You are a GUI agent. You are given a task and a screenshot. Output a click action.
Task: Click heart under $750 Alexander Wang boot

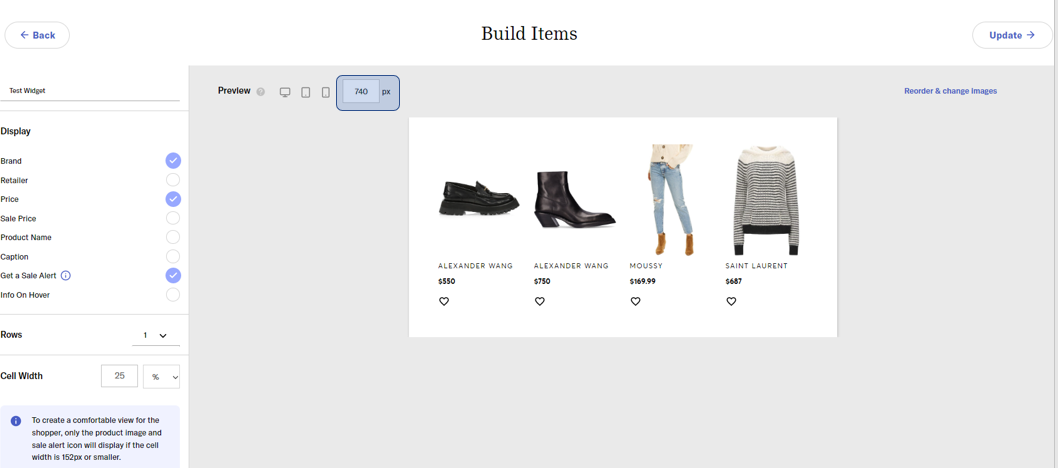point(540,301)
